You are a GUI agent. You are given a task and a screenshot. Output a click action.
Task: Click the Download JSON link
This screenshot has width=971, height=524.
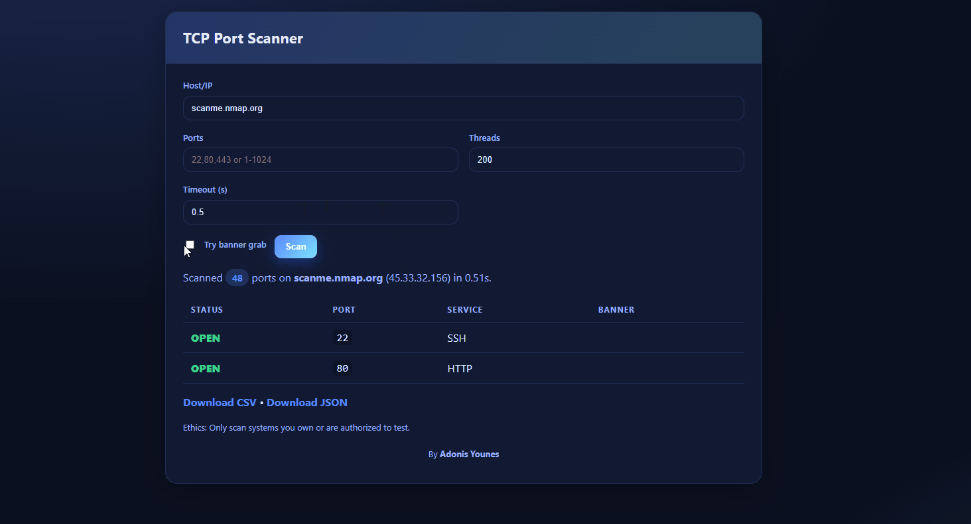click(307, 403)
